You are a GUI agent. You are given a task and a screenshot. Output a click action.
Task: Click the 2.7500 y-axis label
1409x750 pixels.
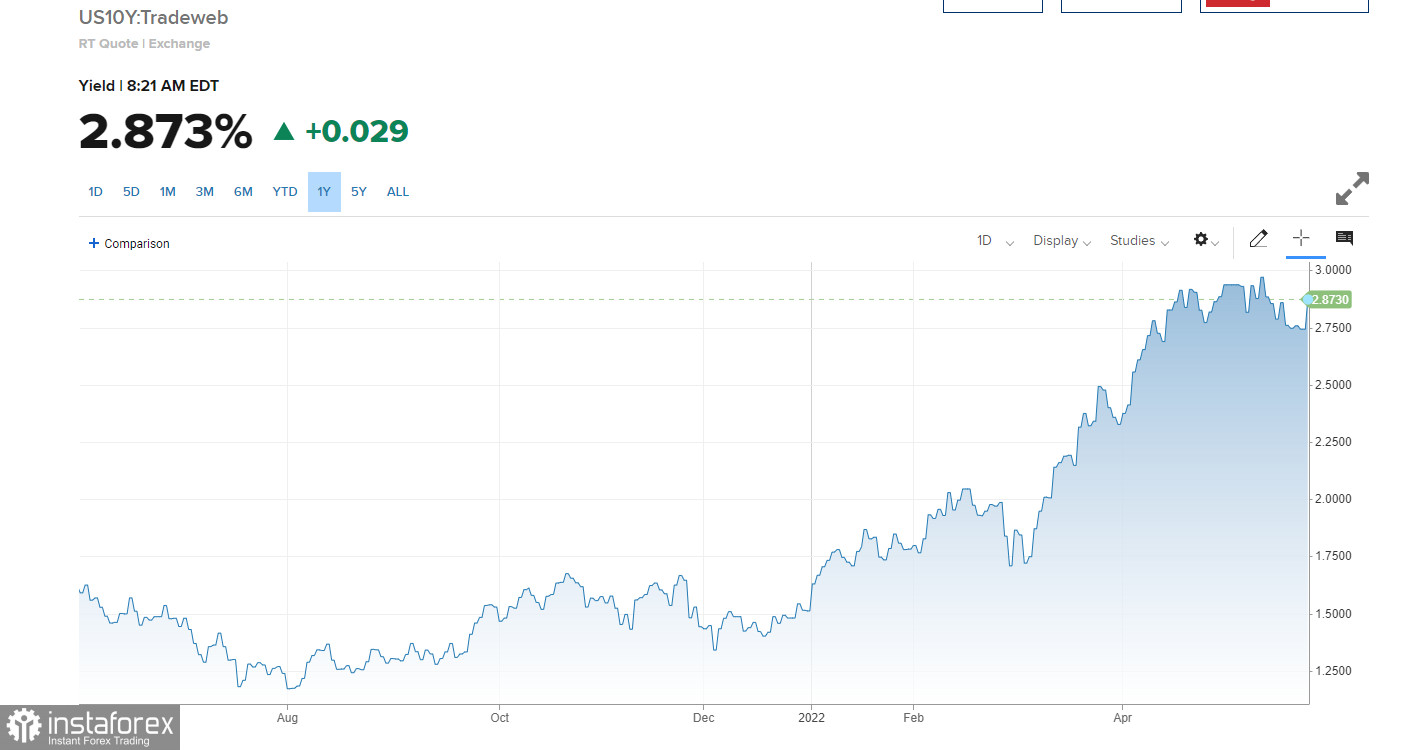pyautogui.click(x=1333, y=328)
